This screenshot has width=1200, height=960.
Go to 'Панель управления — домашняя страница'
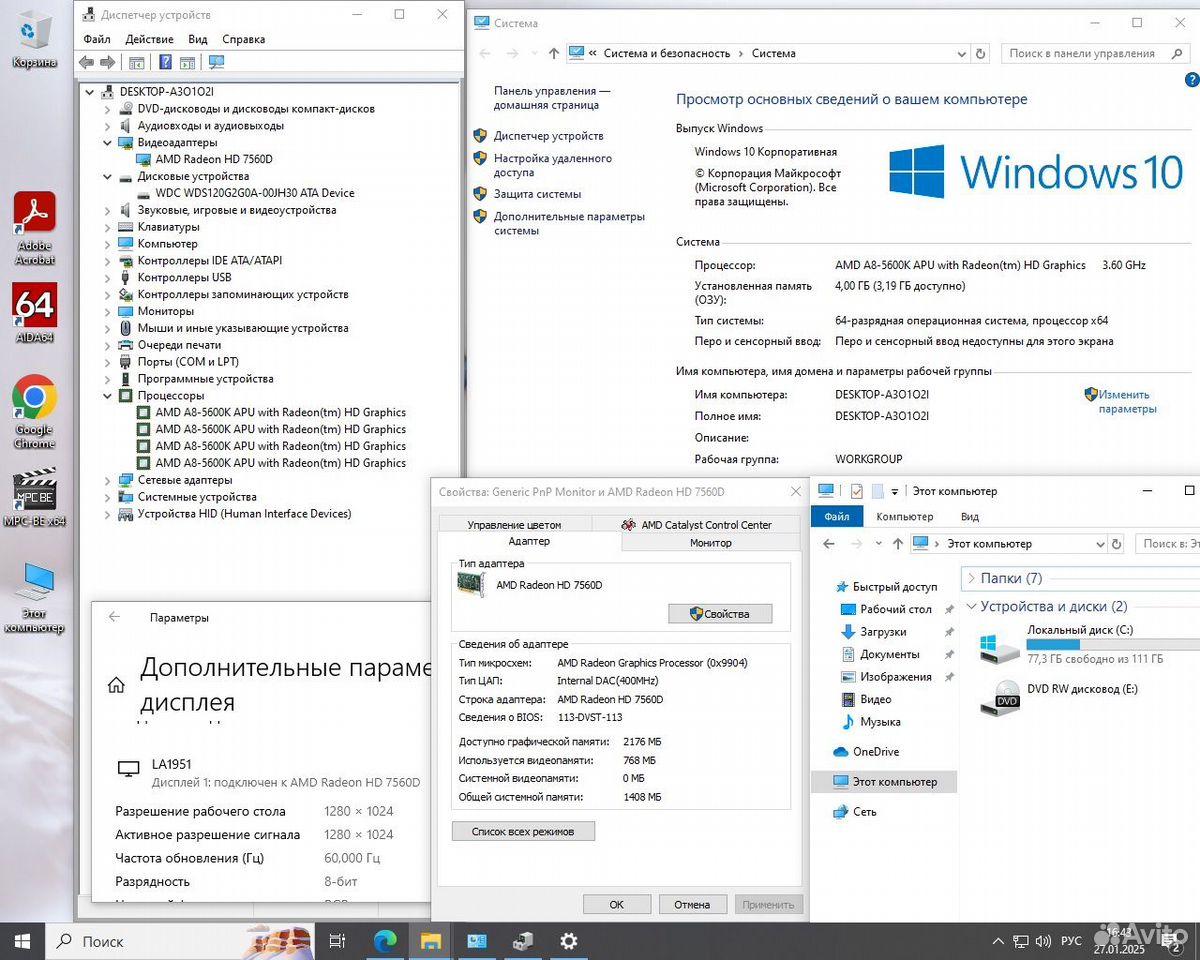point(552,98)
